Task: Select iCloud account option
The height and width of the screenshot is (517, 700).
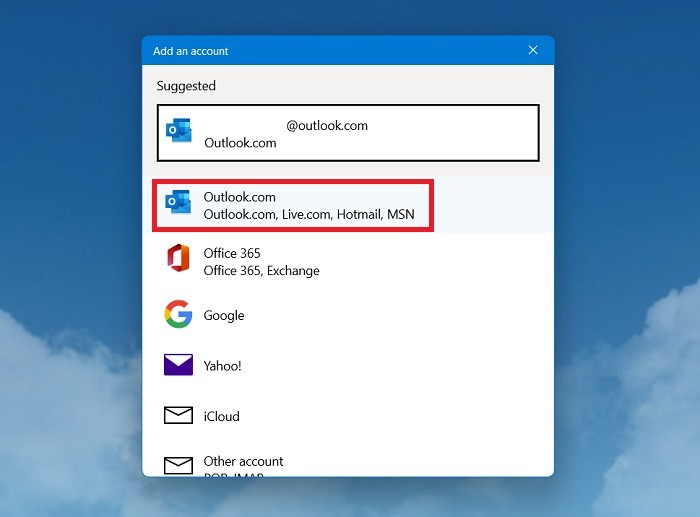Action: [x=348, y=416]
